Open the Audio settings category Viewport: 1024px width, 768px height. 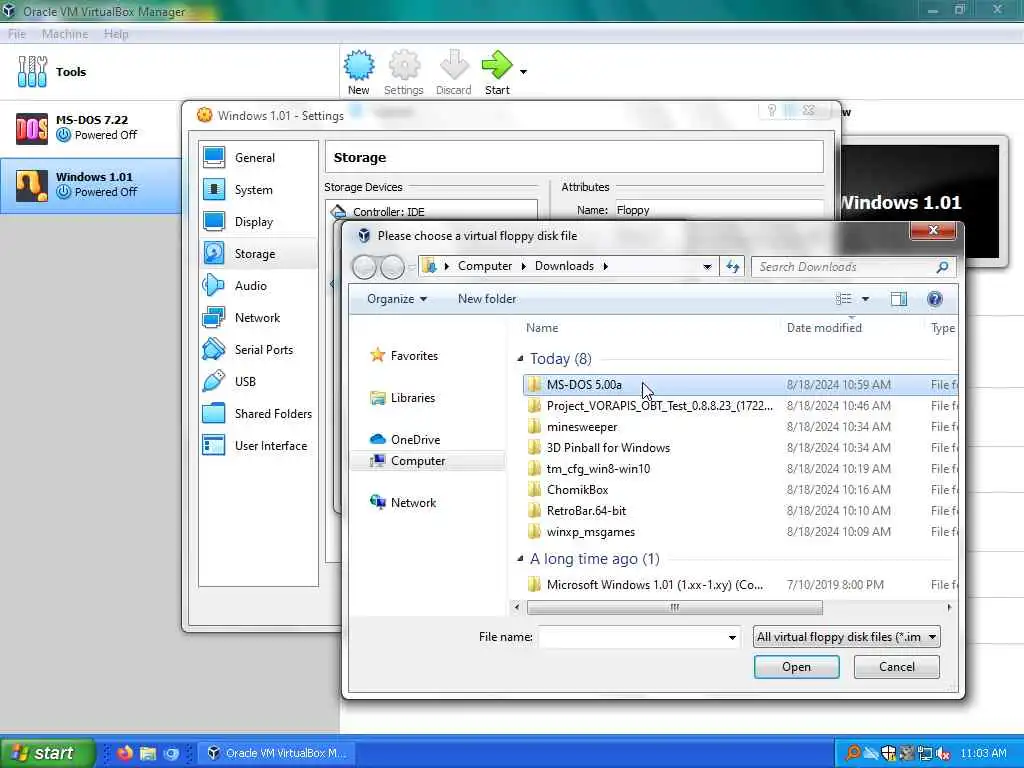point(259,285)
